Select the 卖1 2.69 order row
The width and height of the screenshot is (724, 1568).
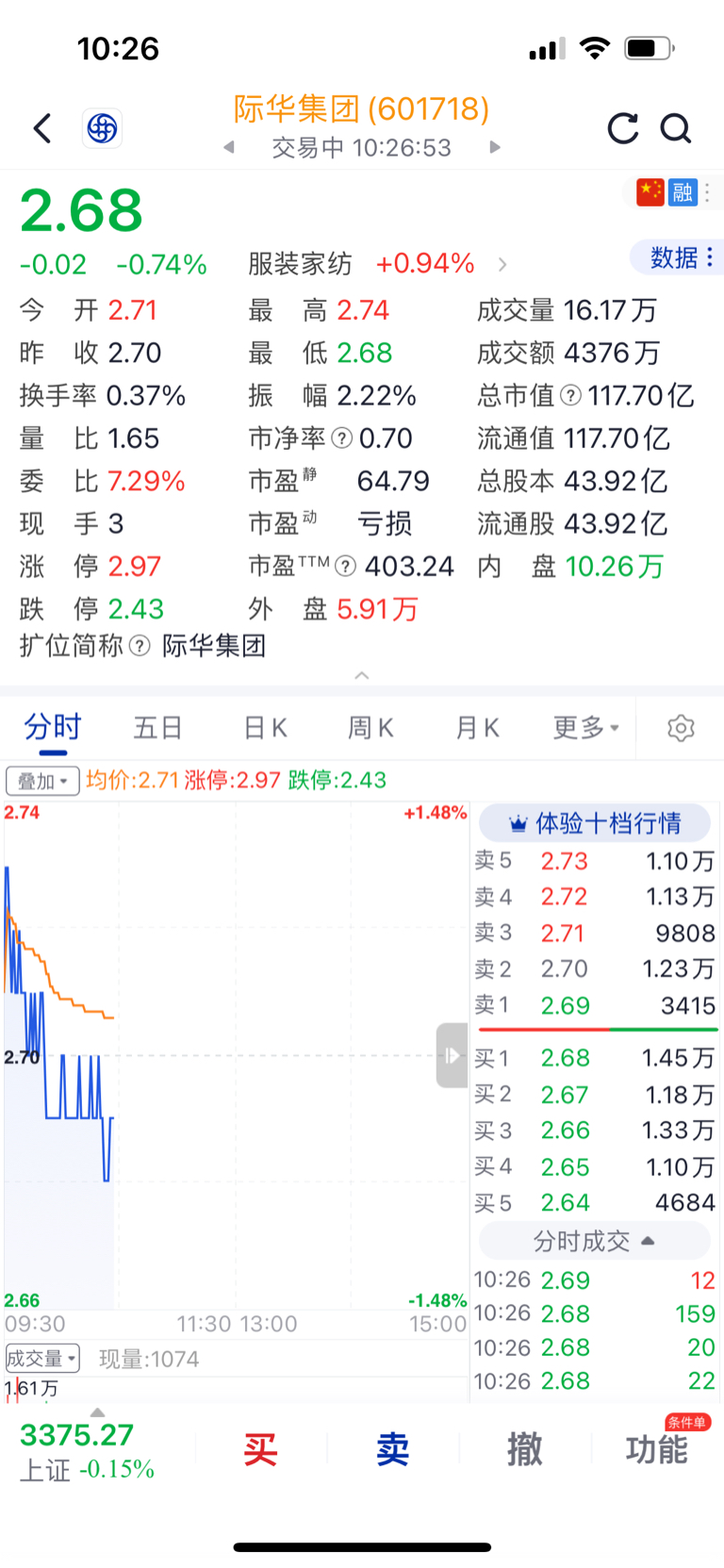pos(595,1006)
